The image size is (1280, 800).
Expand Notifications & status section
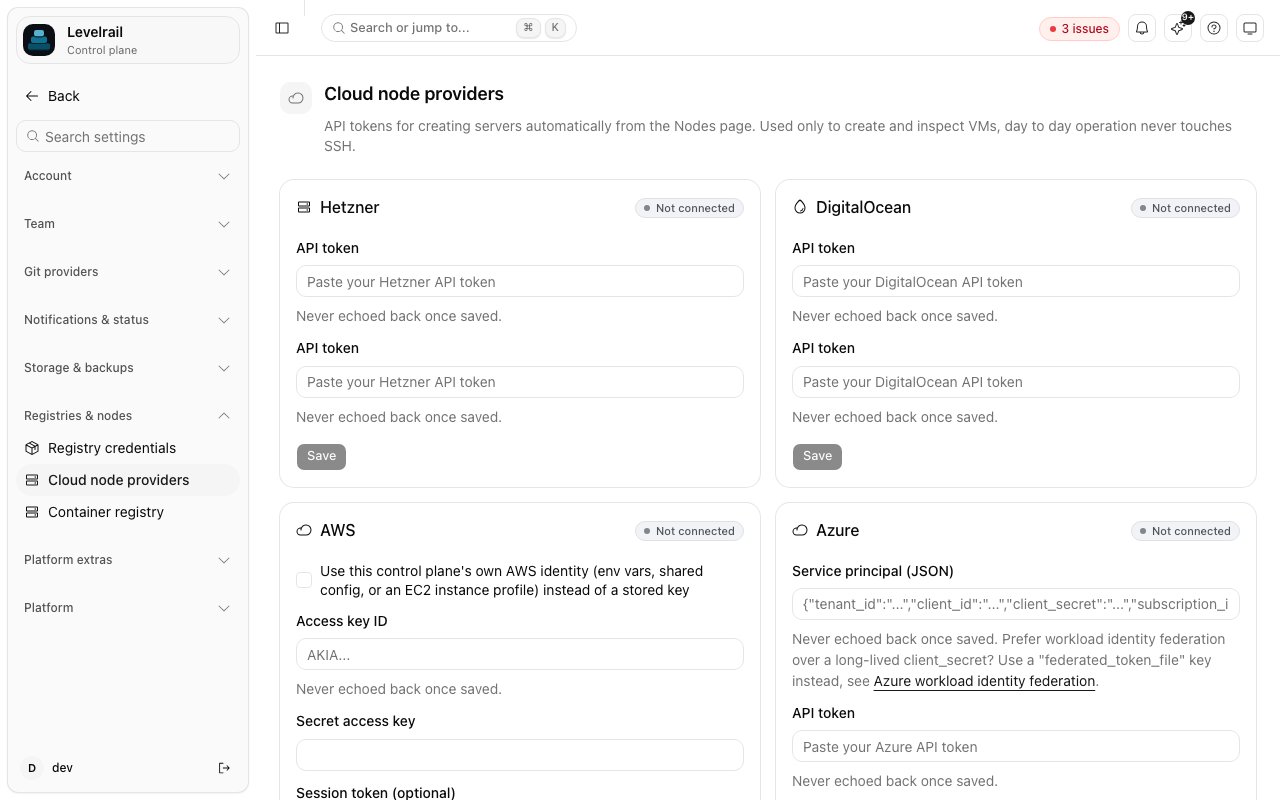coord(128,320)
